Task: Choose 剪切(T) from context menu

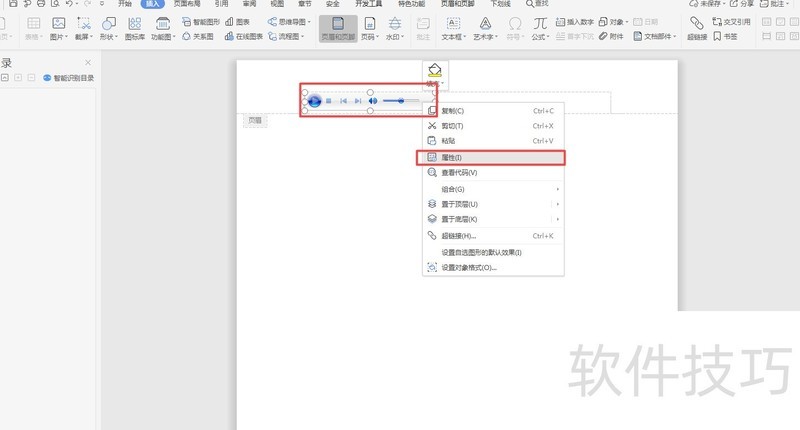Action: click(x=493, y=126)
